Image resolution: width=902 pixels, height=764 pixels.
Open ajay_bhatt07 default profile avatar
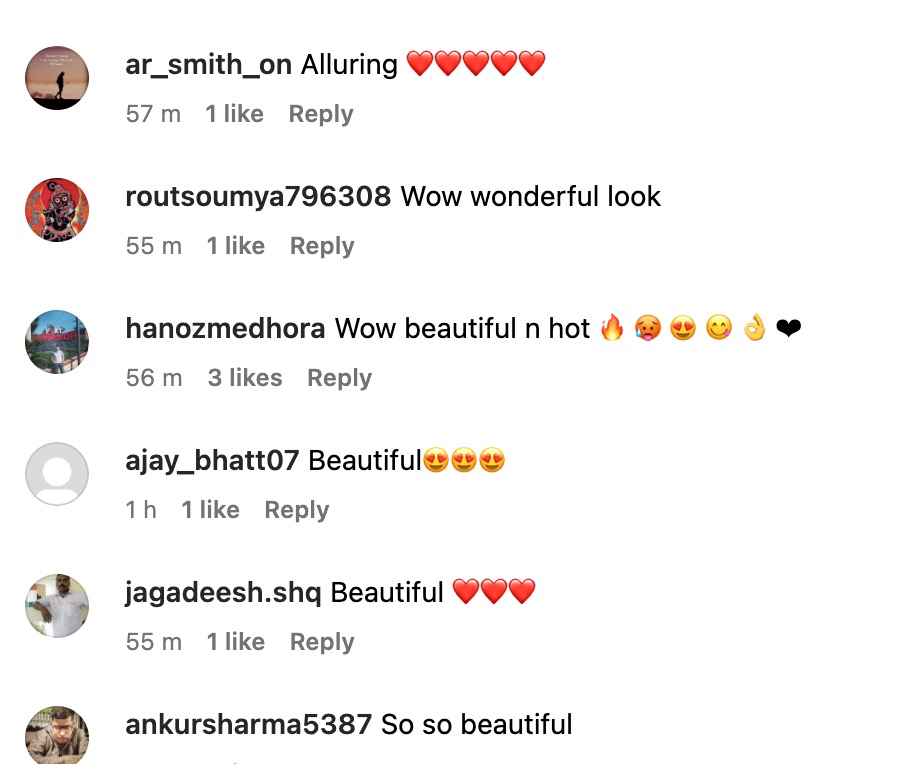(57, 474)
